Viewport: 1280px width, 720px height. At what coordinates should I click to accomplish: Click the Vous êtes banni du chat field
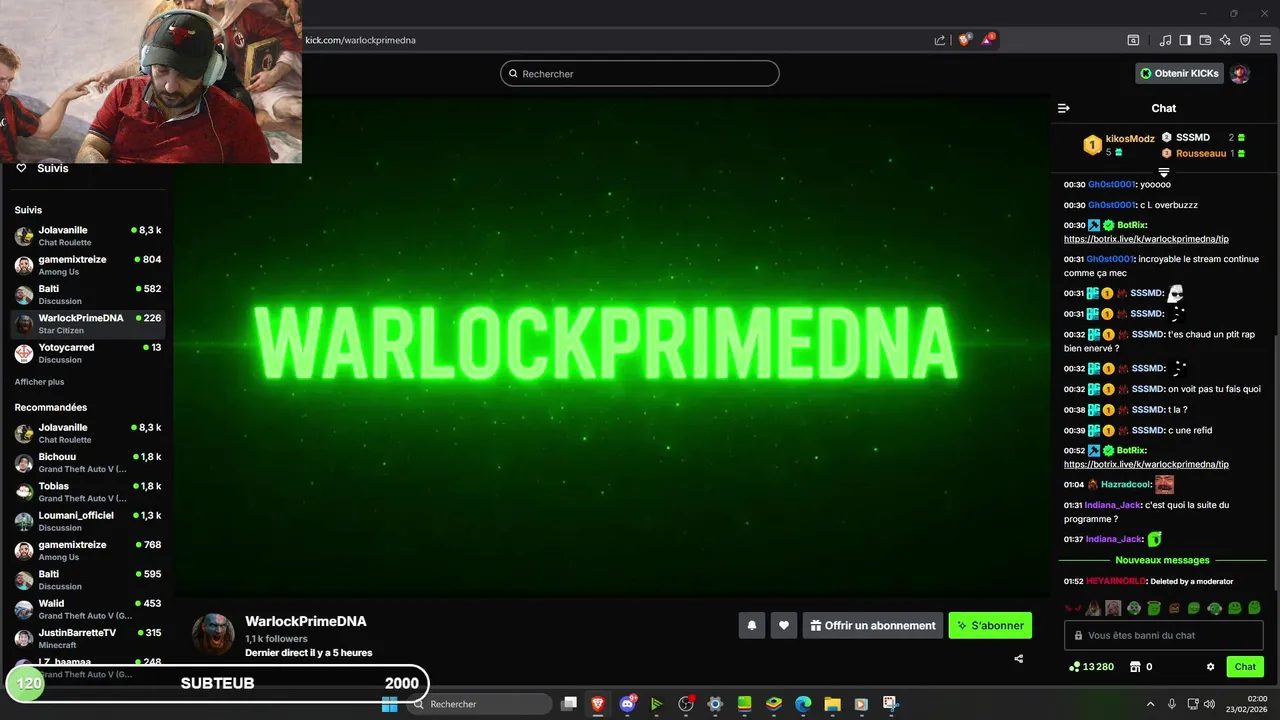1164,635
